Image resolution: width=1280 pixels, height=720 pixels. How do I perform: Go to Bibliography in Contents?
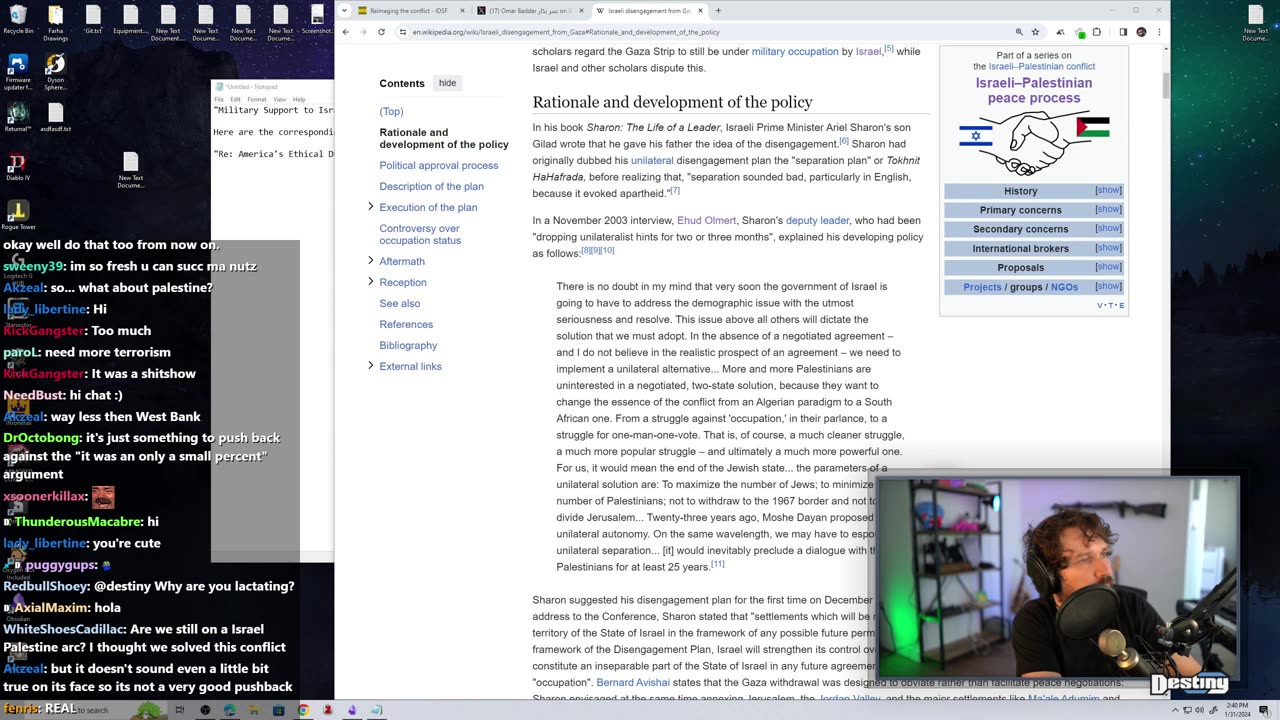coord(408,345)
